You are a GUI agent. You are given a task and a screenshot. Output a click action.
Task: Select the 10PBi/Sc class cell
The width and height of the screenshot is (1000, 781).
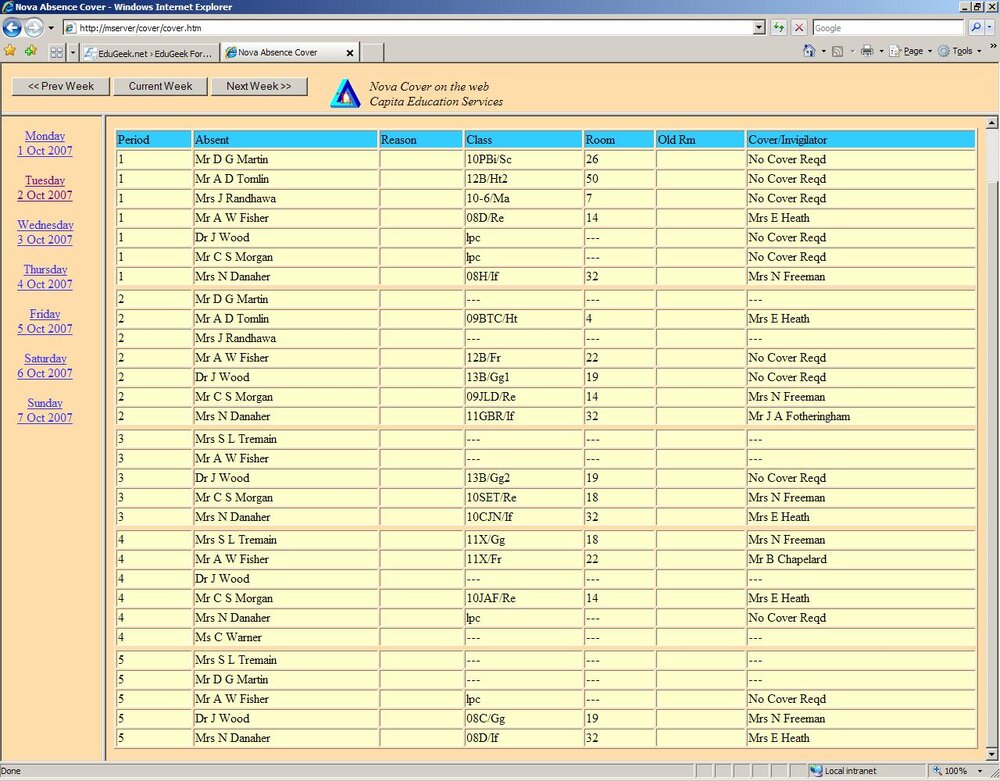[522, 159]
